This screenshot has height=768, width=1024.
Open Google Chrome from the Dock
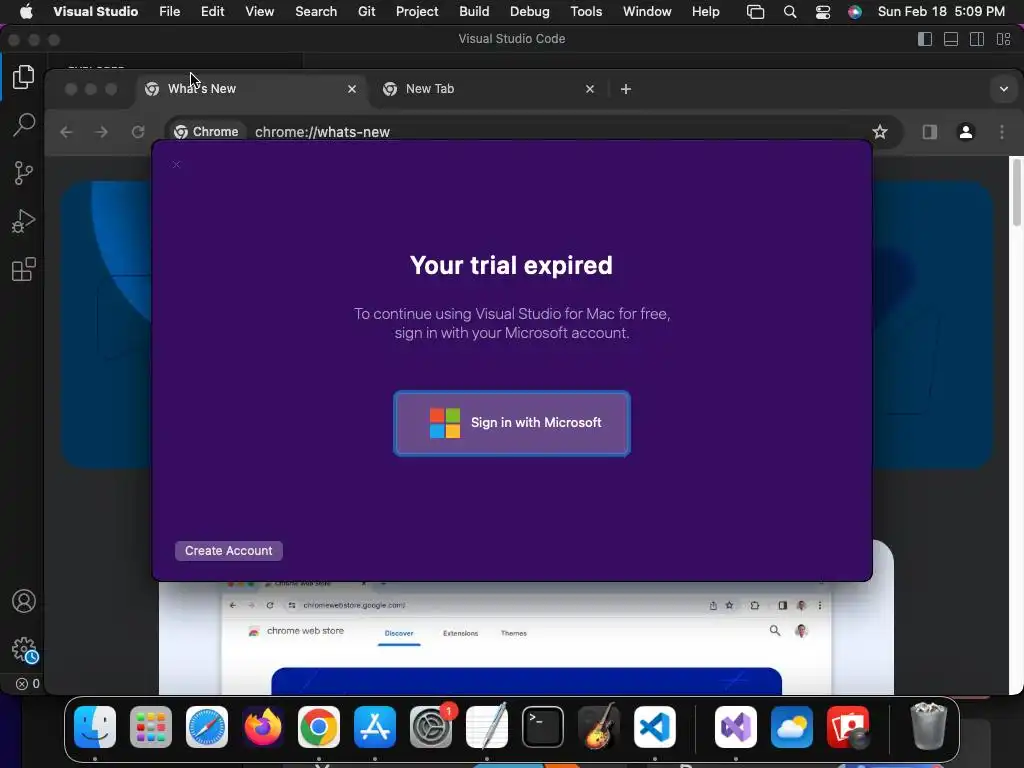[319, 727]
